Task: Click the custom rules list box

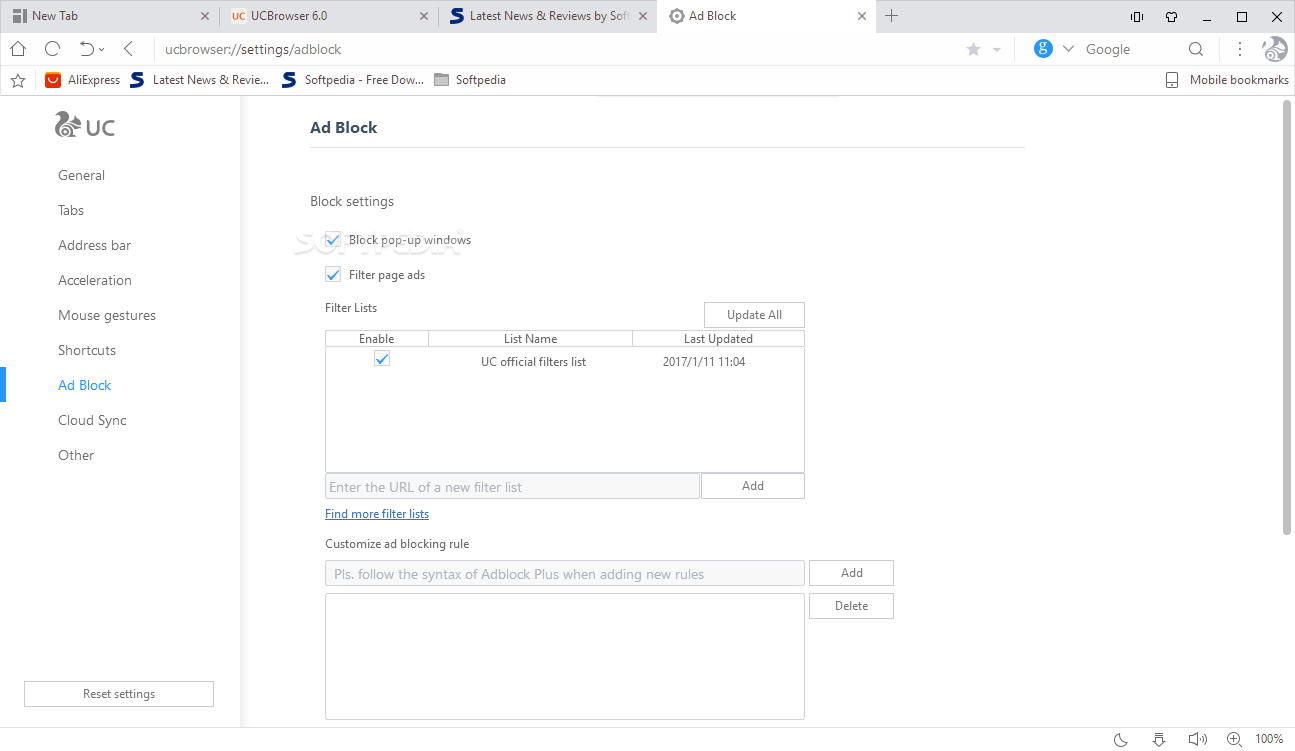Action: coord(565,656)
